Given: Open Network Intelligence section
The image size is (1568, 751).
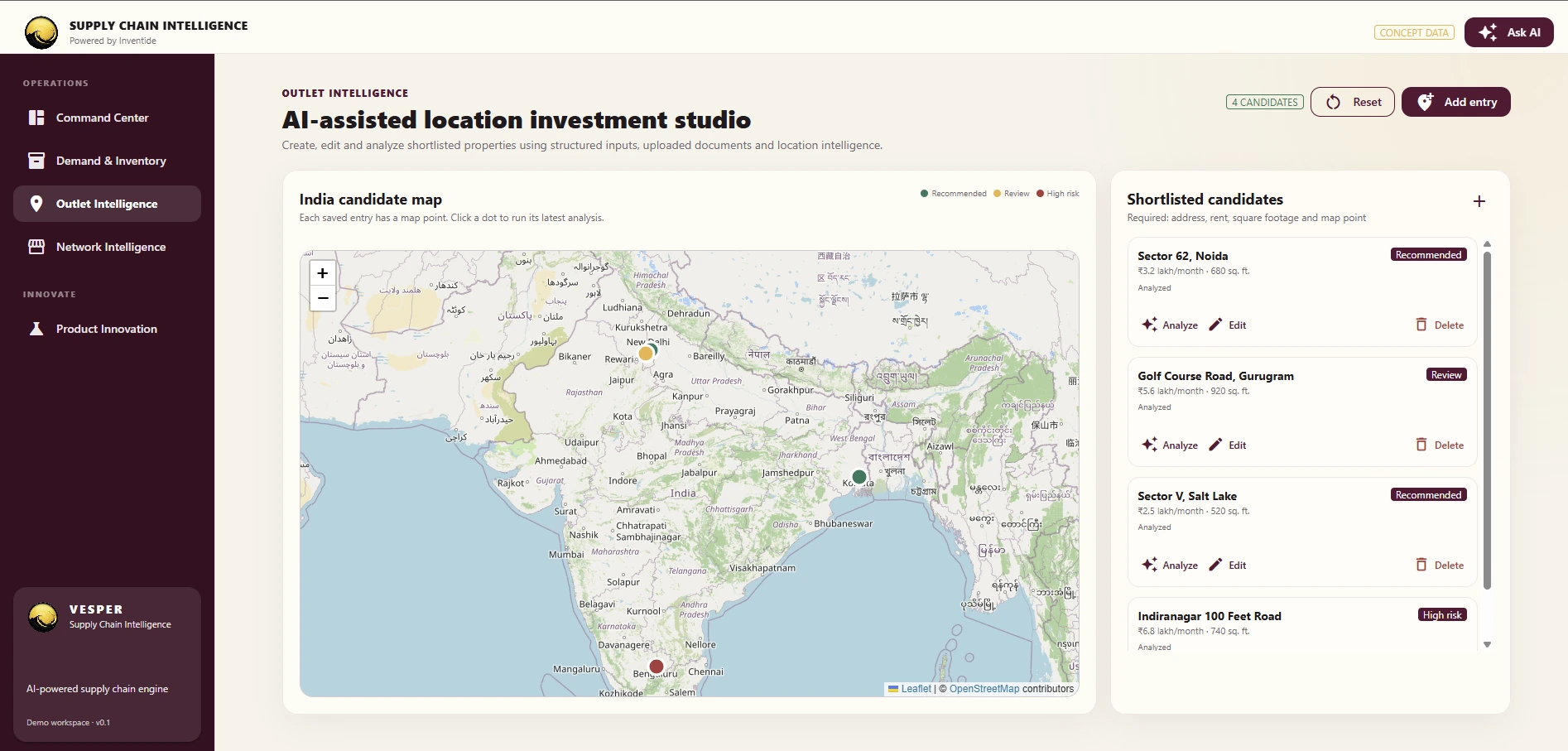Looking at the screenshot, I should [107, 247].
